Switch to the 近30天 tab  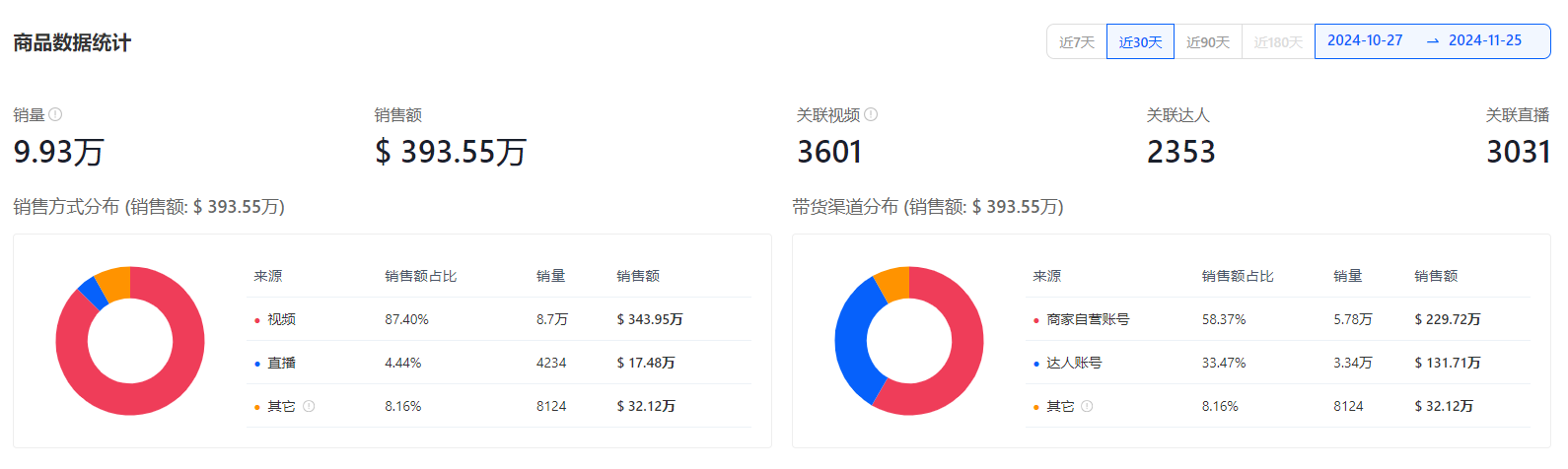(1140, 42)
